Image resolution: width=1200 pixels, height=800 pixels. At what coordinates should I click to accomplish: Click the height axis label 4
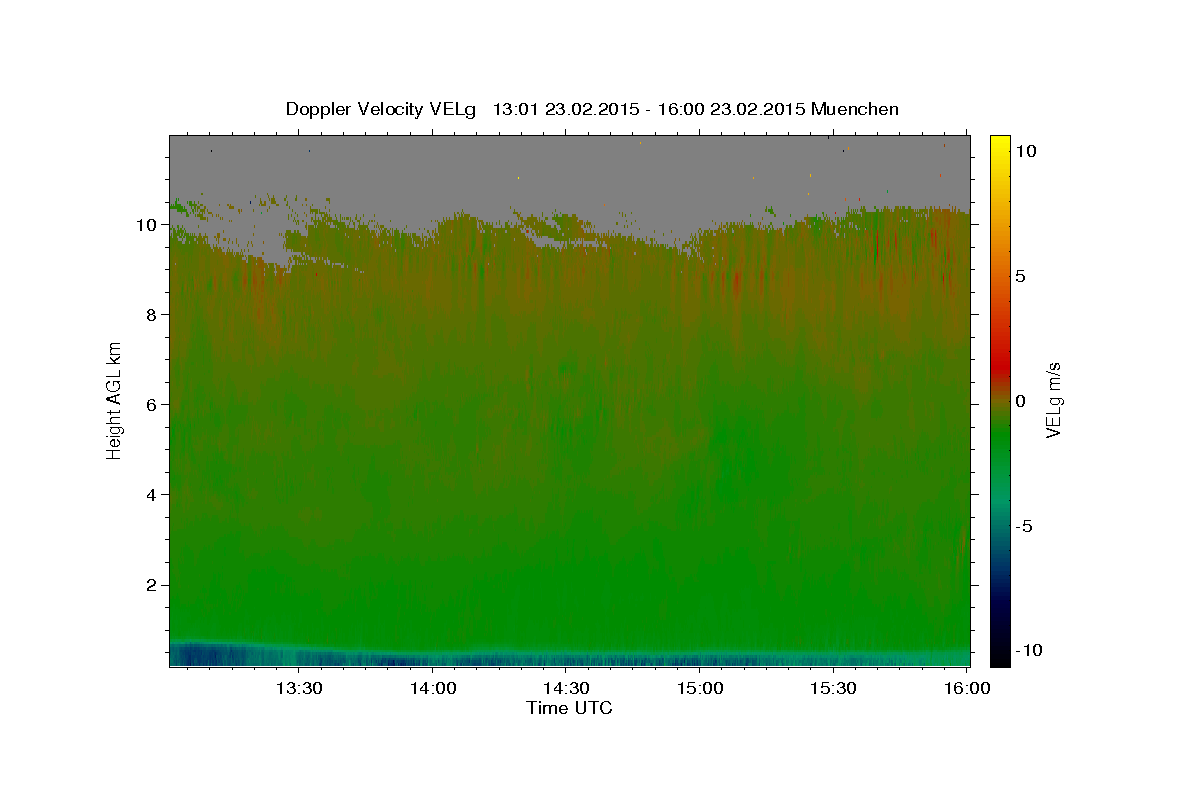(x=153, y=495)
